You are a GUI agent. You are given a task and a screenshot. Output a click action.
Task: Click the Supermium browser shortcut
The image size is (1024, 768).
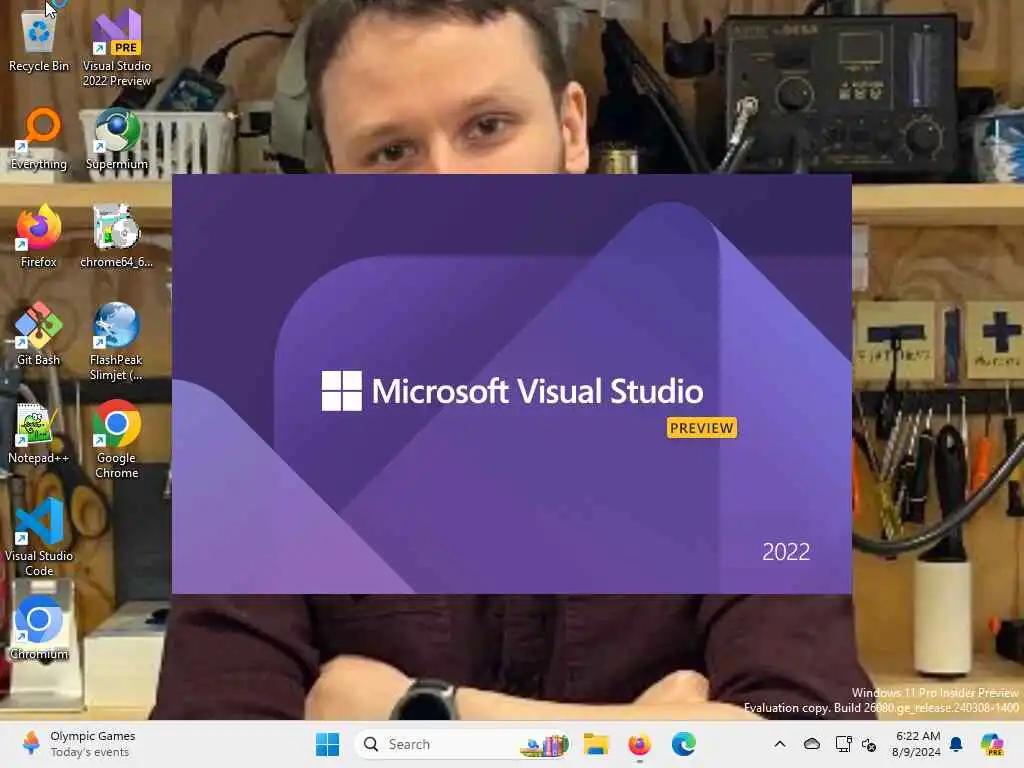point(117,138)
